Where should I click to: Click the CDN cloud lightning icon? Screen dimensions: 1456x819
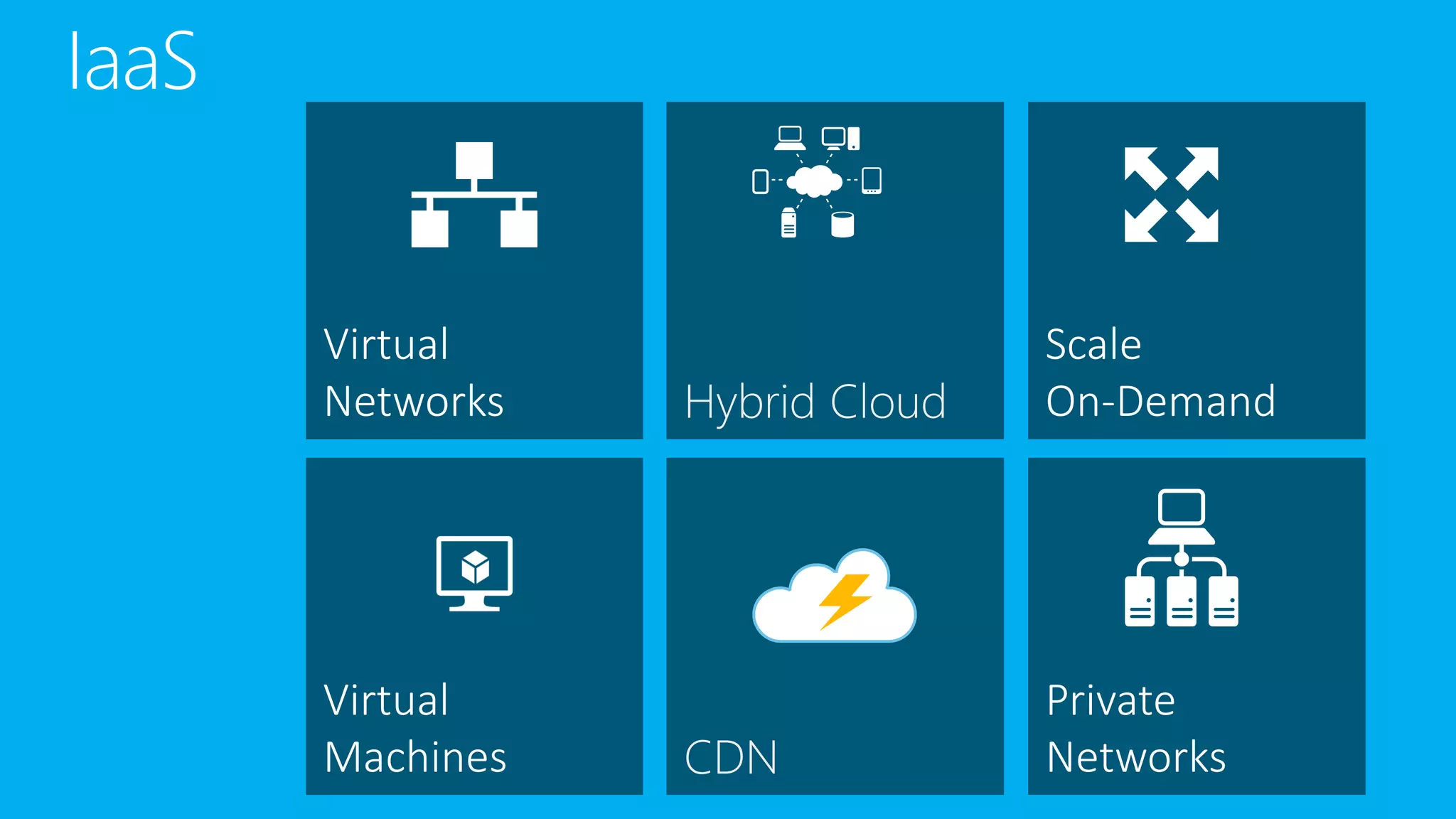(x=834, y=597)
